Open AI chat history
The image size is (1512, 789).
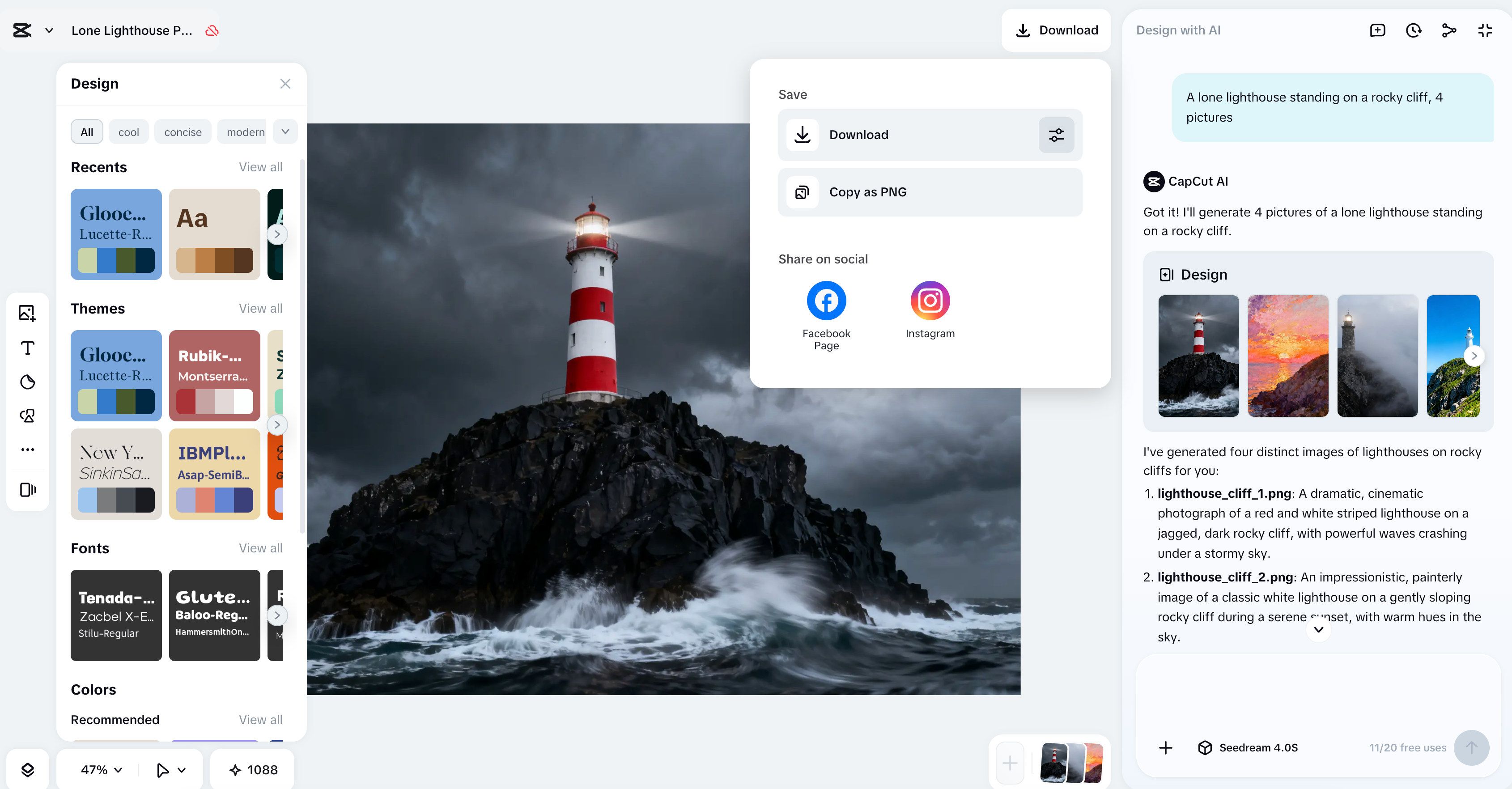point(1414,30)
